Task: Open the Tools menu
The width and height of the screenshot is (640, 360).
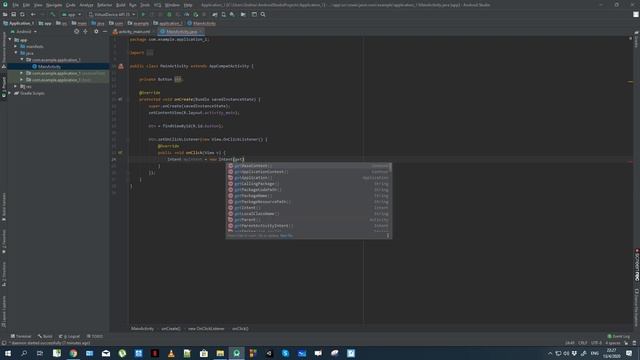Action: point(145,5)
